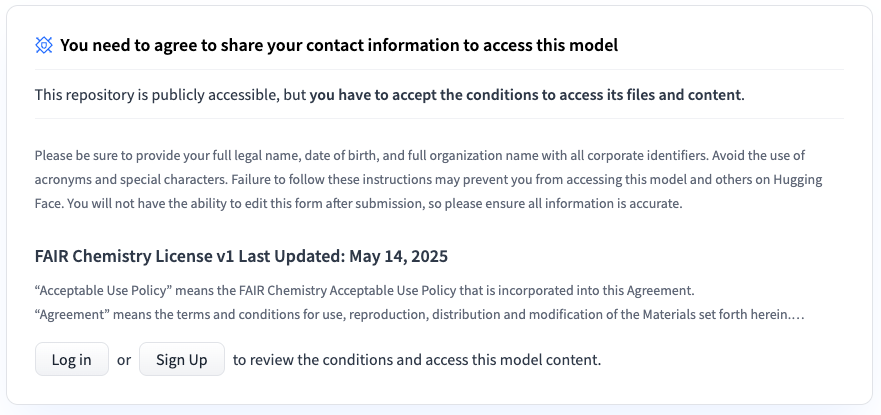
Task: Click the 'May 14, 2025' date text
Action: (407, 256)
